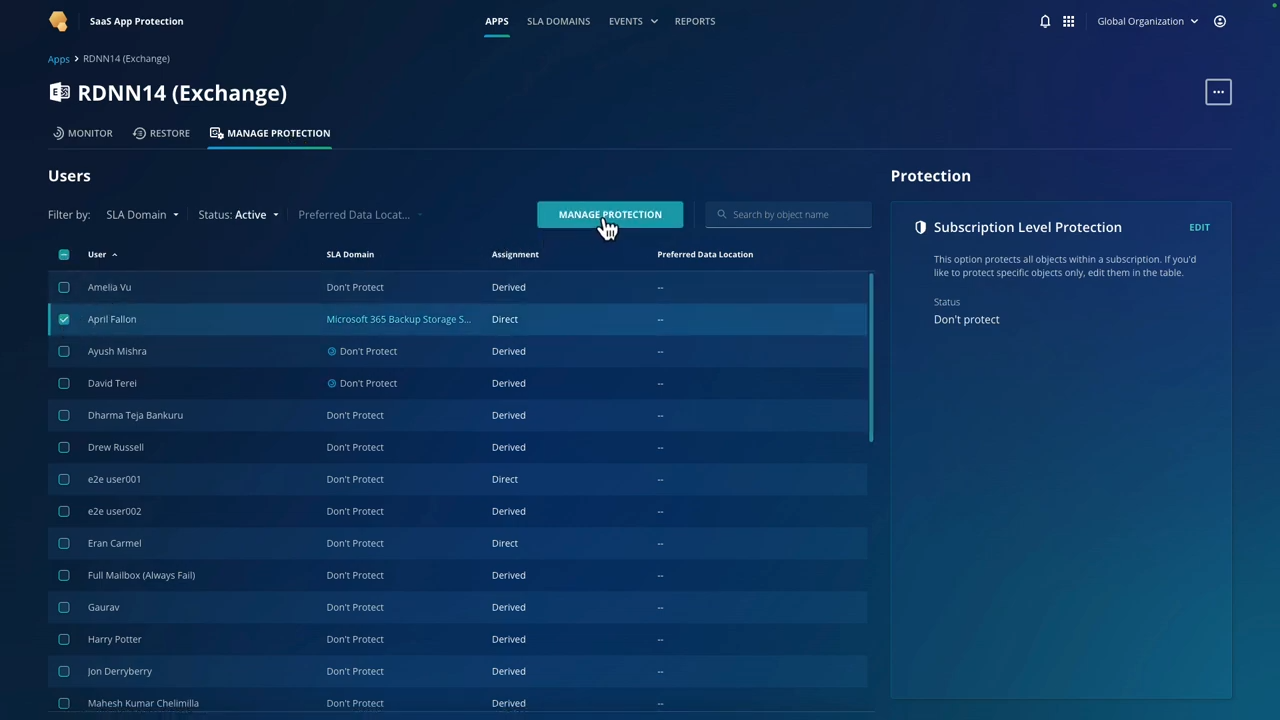The image size is (1280, 720).
Task: Switch to the Manage Protection tab
Action: pos(270,133)
